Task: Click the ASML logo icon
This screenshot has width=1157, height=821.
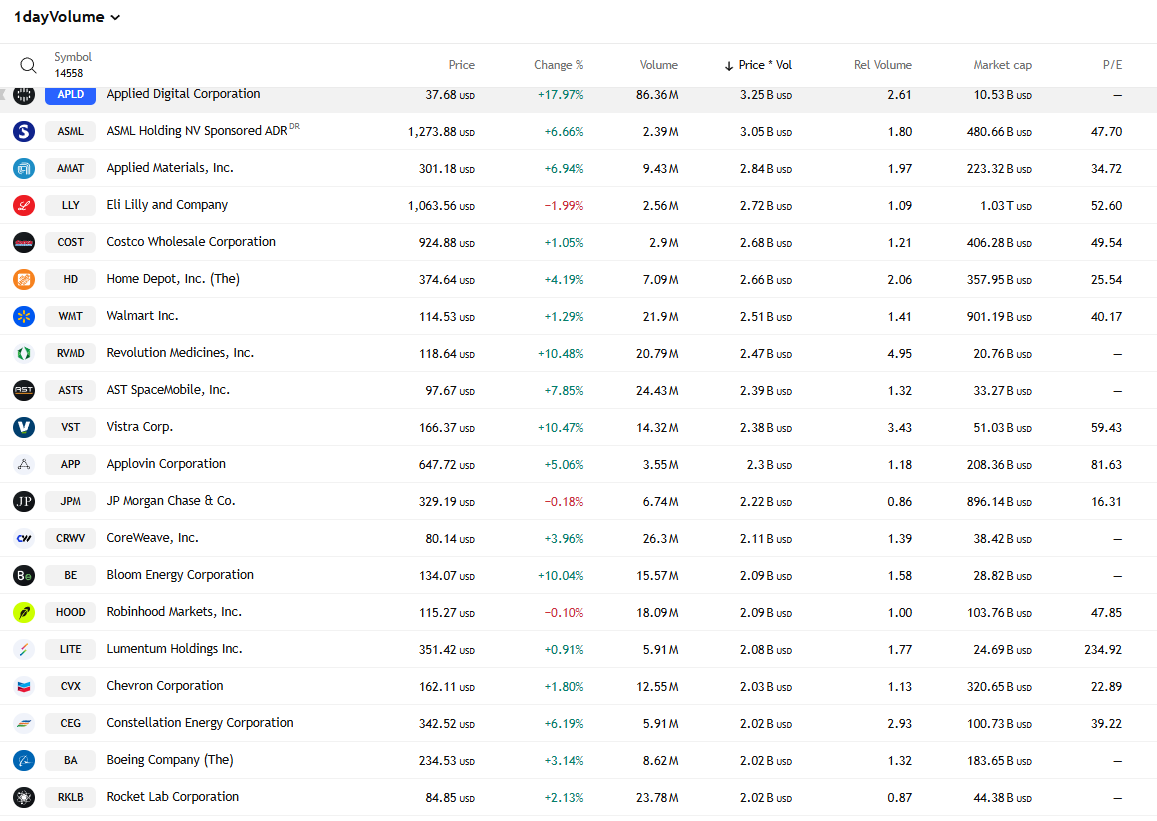Action: (x=24, y=131)
